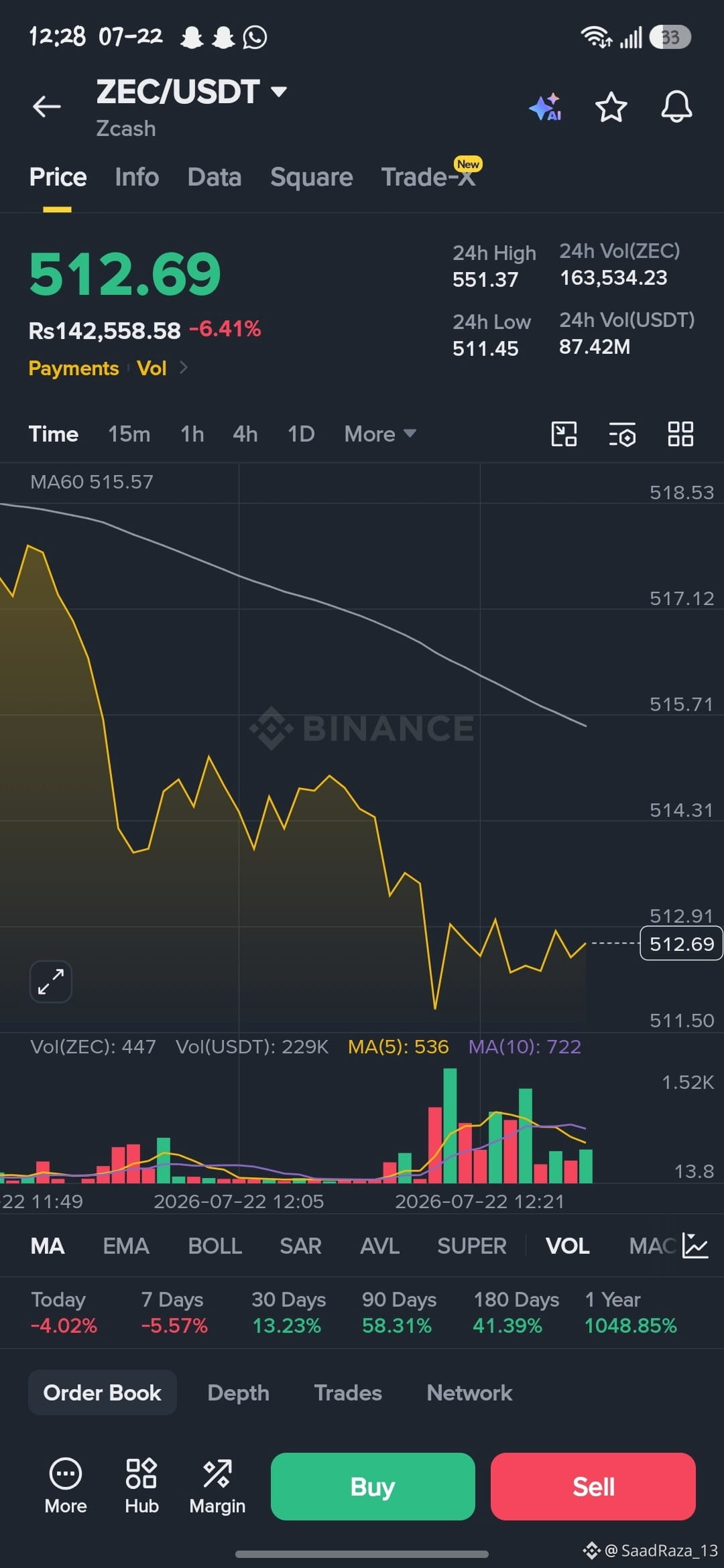Tap the MA60 515.57 label

92,481
